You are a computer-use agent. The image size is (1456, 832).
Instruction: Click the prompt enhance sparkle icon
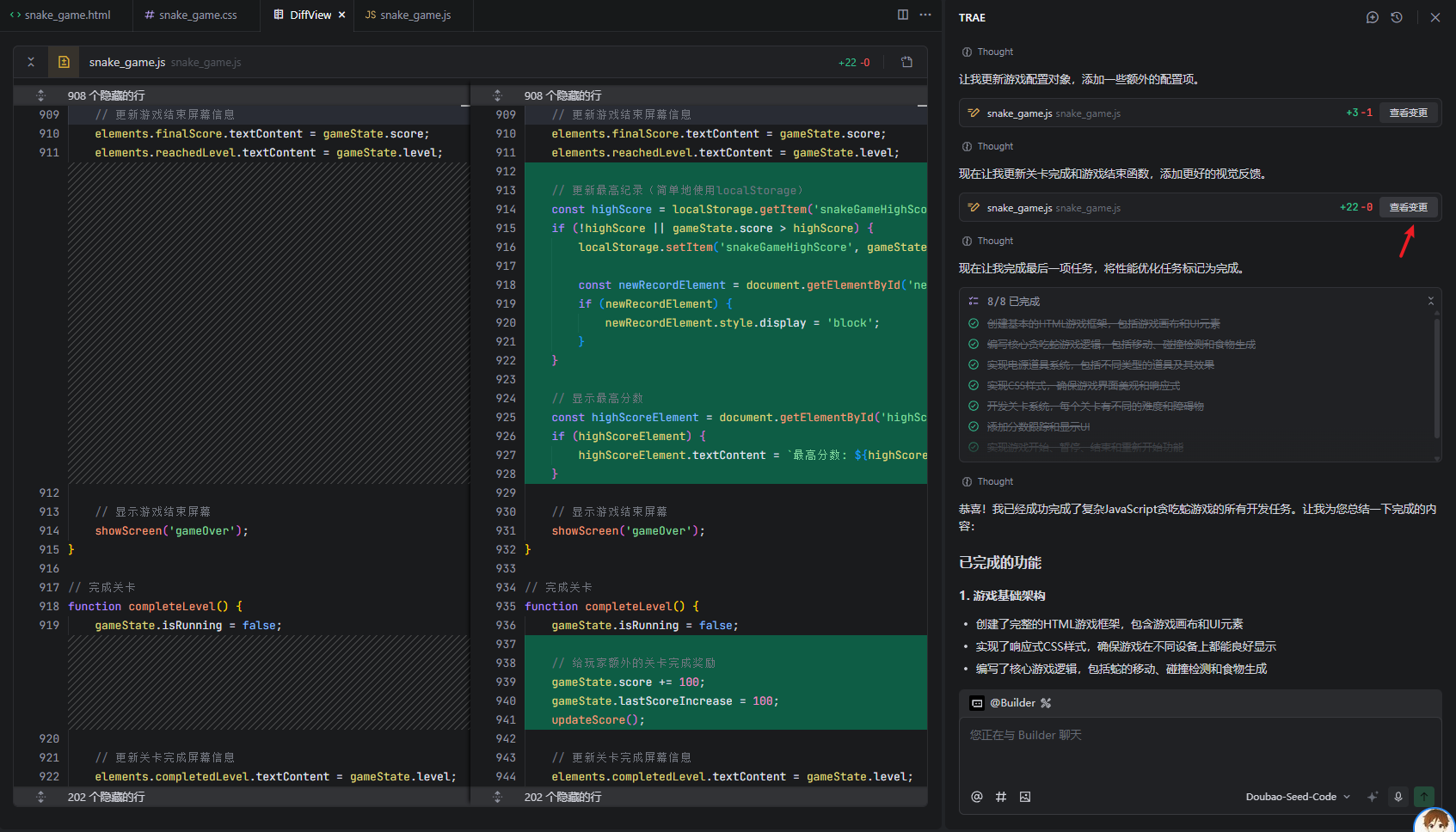point(1373,797)
